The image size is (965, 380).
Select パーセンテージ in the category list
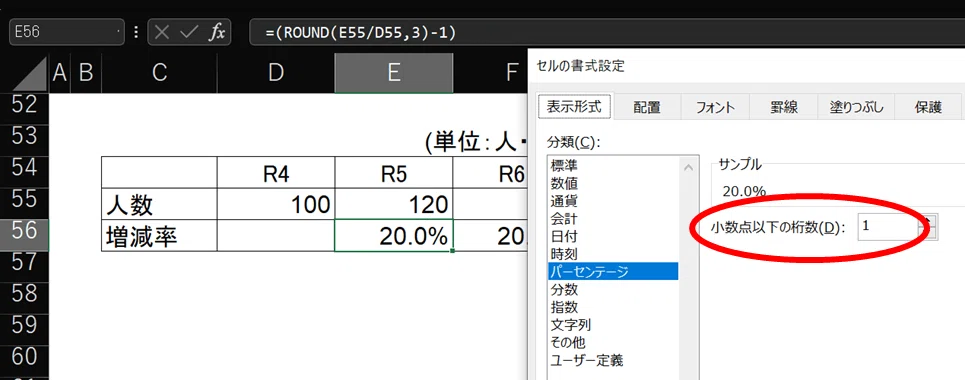(613, 271)
